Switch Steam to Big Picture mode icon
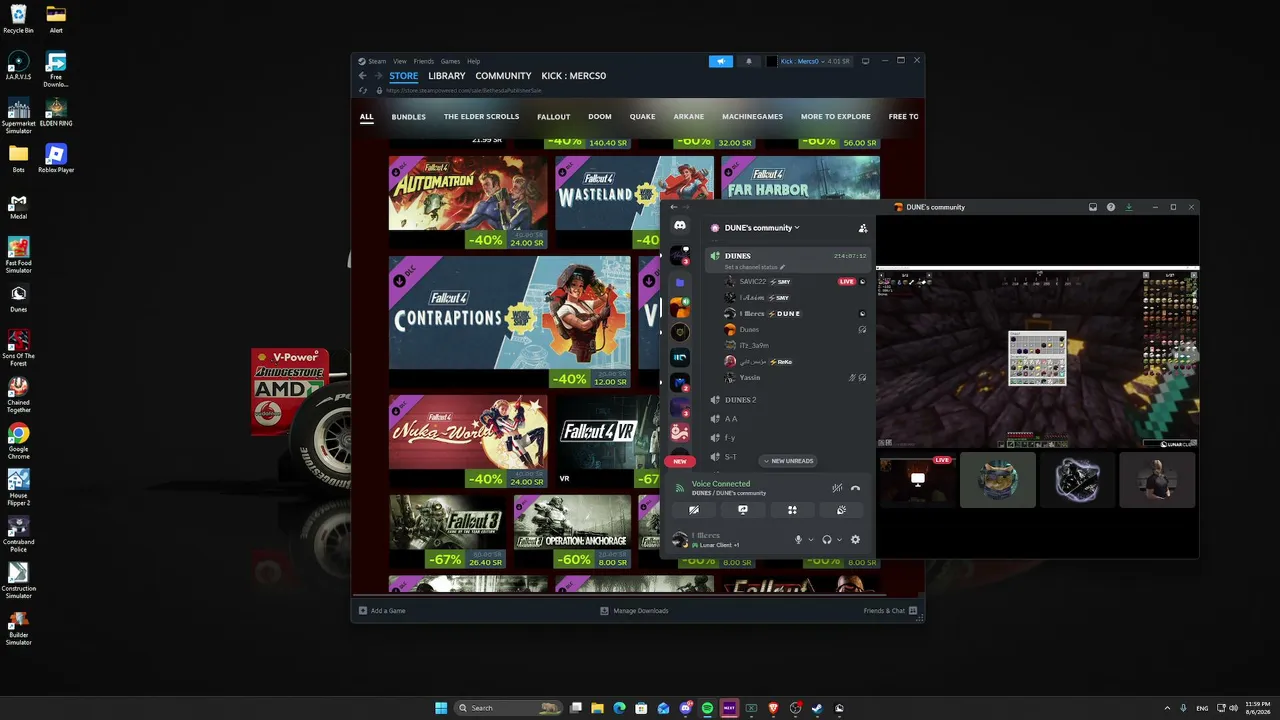1280x720 pixels. pyautogui.click(x=866, y=61)
